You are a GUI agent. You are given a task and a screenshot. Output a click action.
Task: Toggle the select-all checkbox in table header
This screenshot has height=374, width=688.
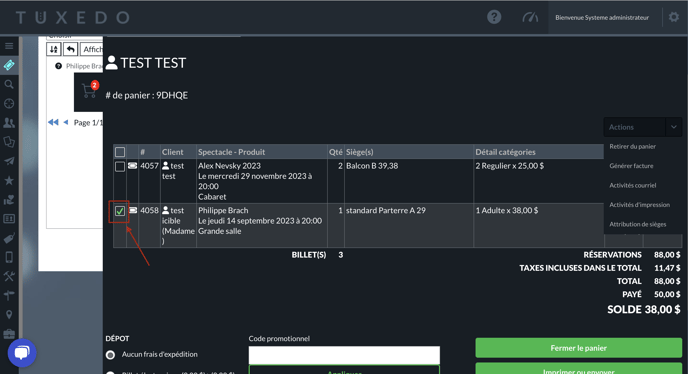119,152
